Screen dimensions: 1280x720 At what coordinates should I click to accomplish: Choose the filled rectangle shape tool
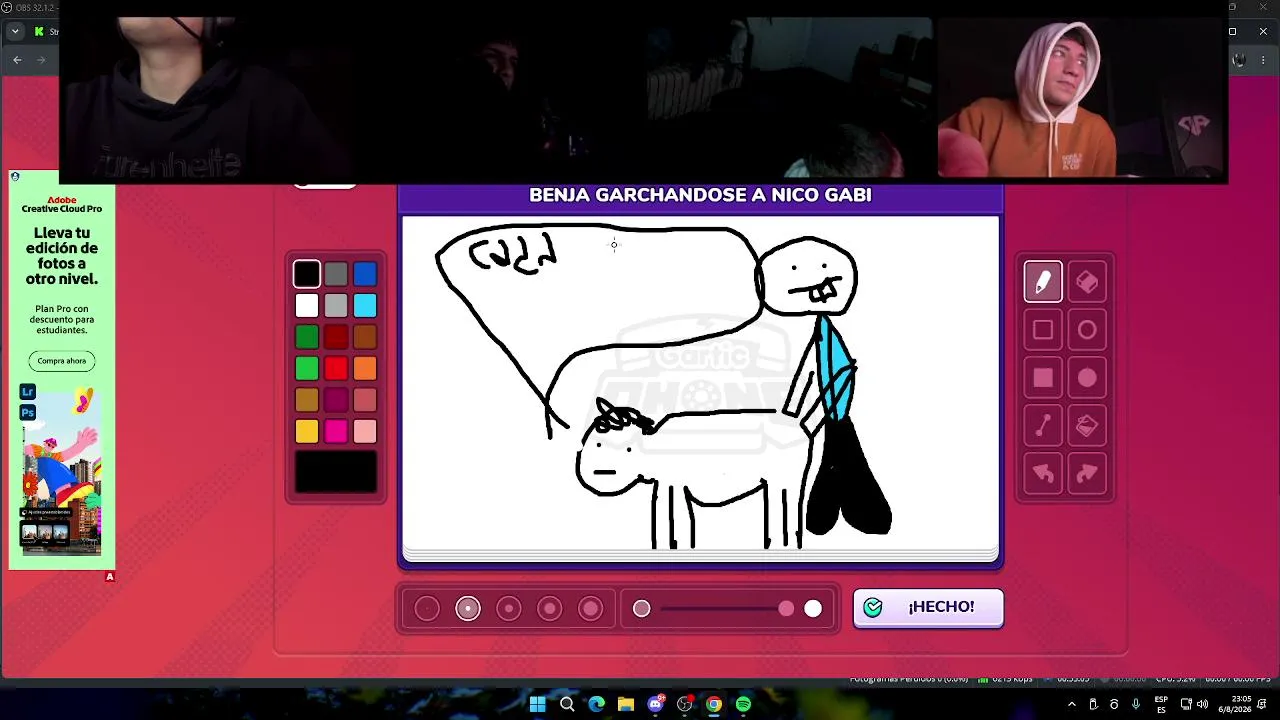coord(1043,378)
